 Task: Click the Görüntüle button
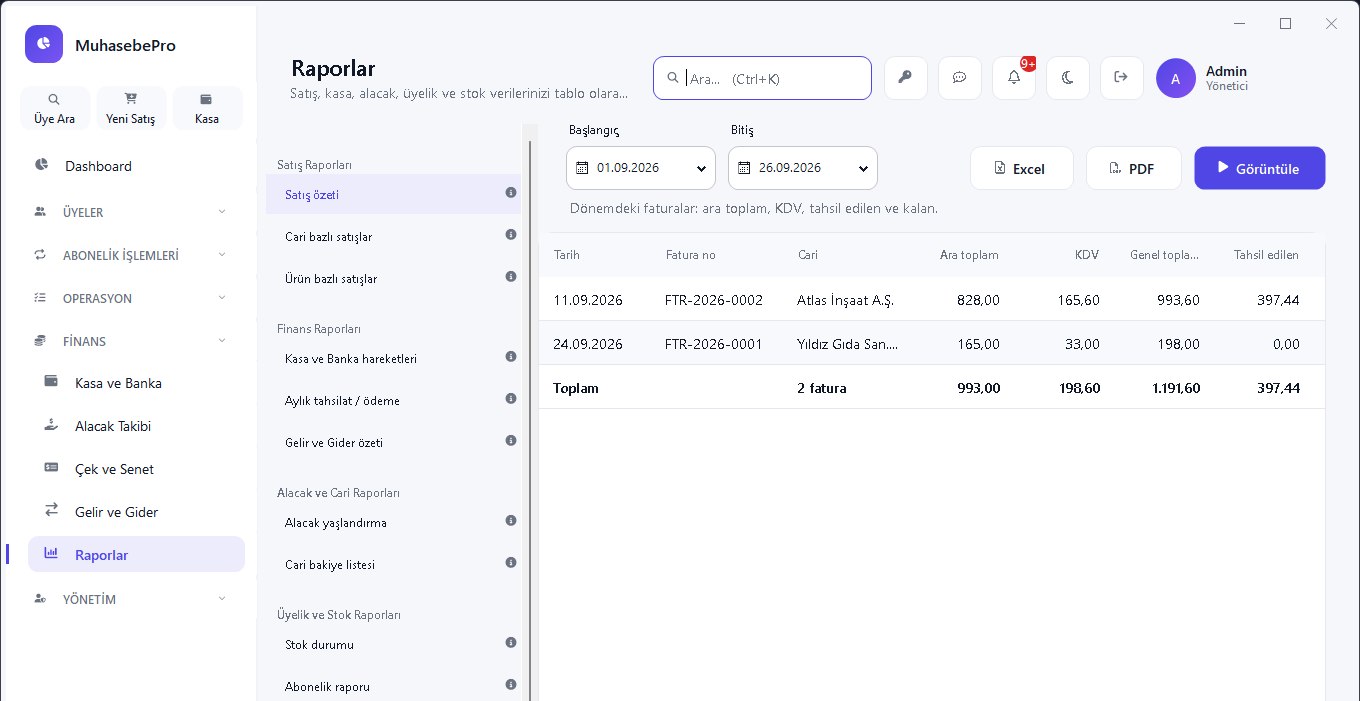1260,168
